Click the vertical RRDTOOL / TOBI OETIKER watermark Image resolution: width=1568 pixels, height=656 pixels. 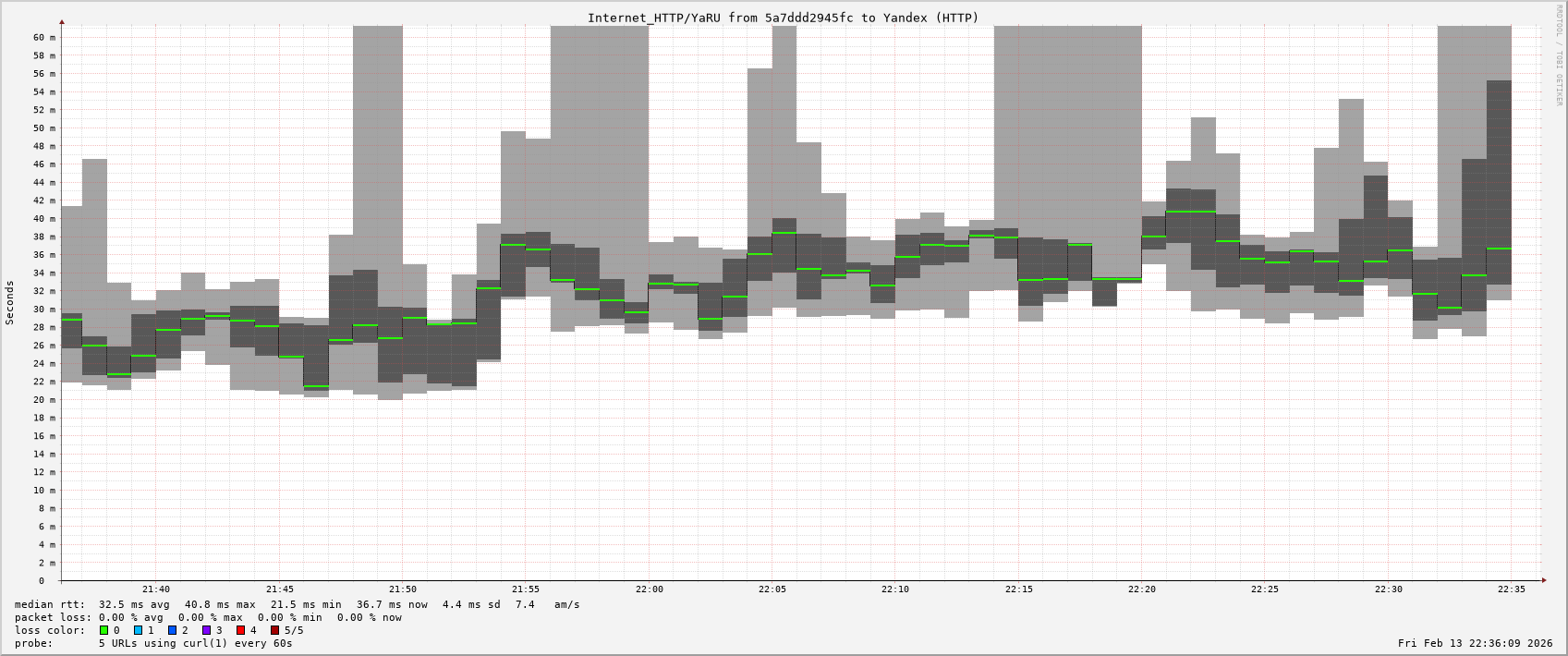1559,55
